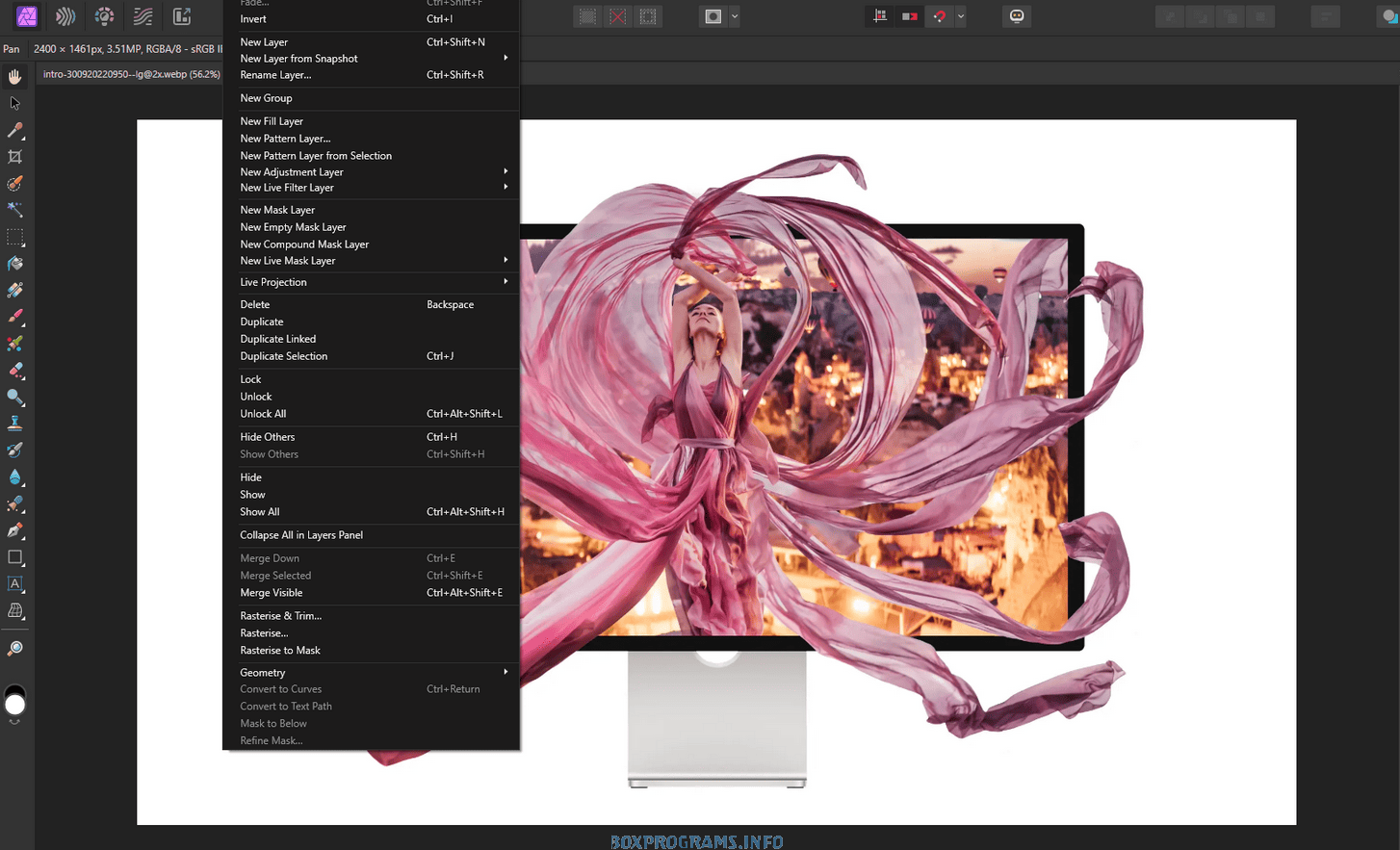This screenshot has width=1400, height=850.
Task: Choose the Clone Stamp tool
Action: coord(14,424)
